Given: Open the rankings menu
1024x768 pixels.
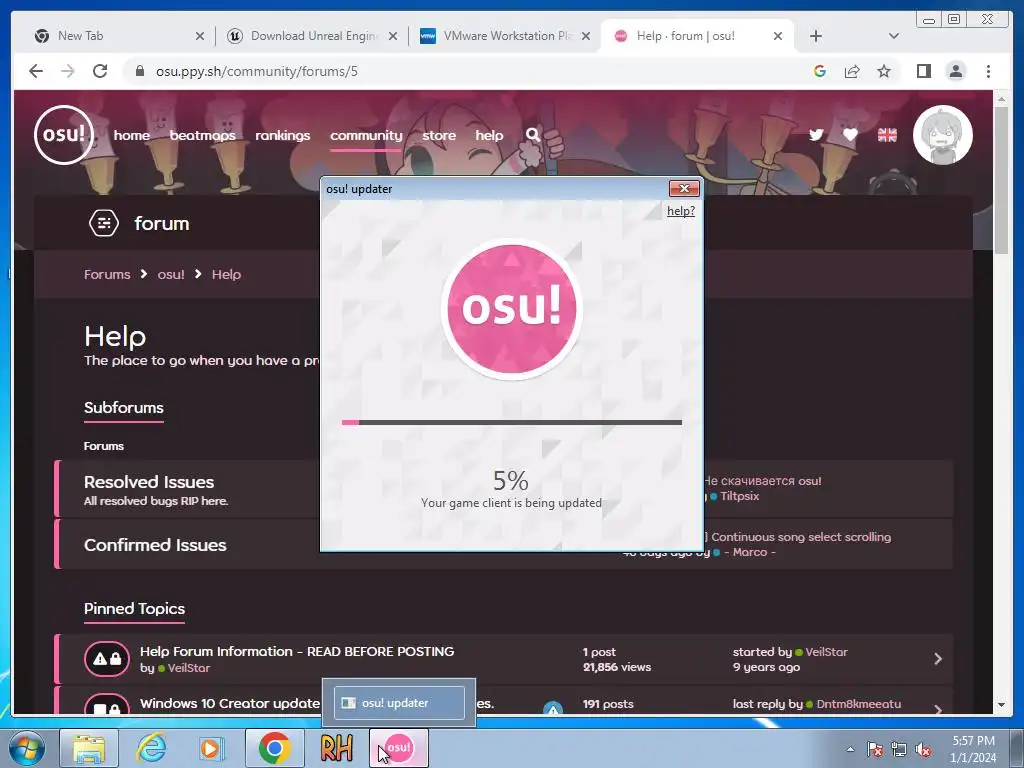Looking at the screenshot, I should pyautogui.click(x=283, y=135).
